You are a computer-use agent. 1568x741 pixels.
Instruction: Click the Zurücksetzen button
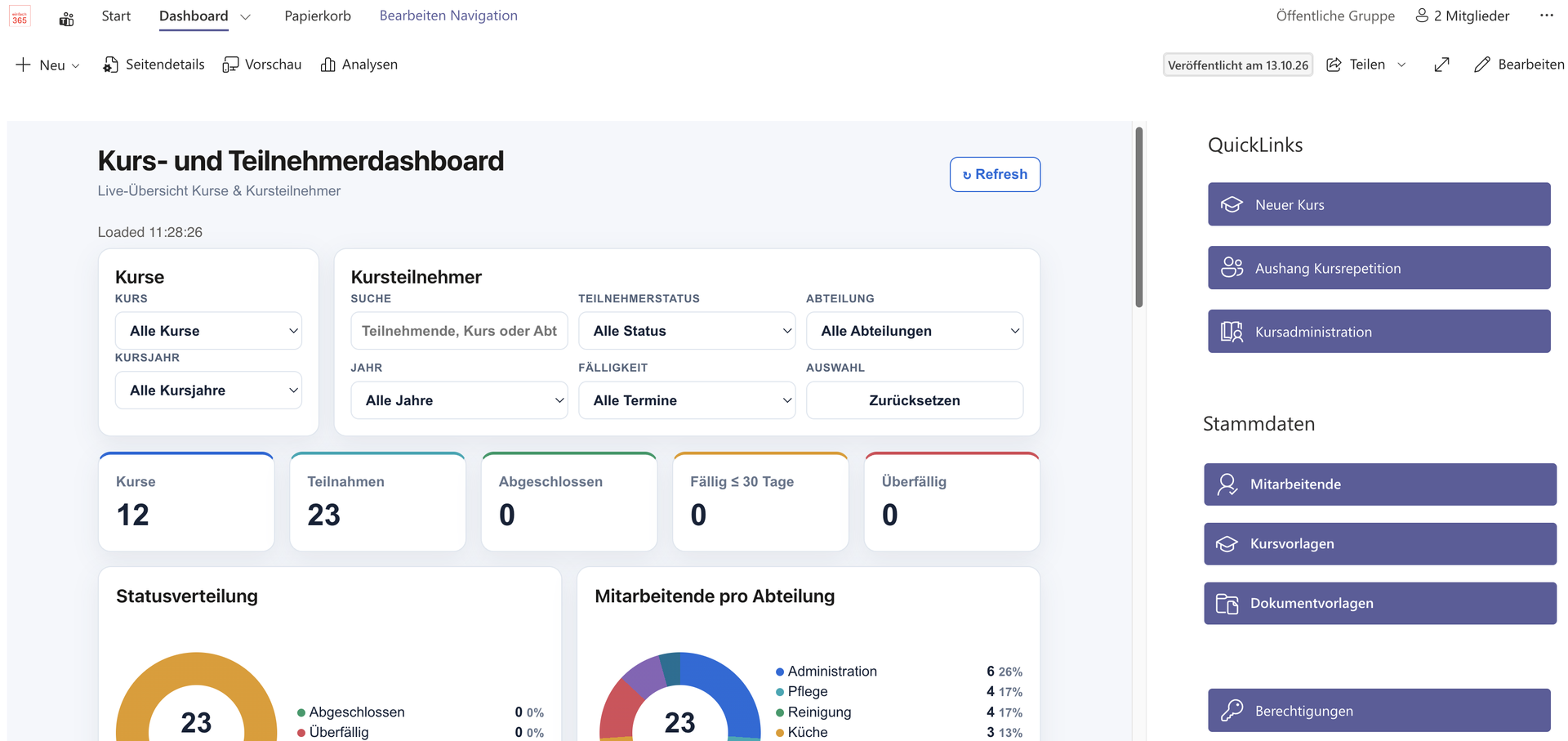pyautogui.click(x=915, y=400)
